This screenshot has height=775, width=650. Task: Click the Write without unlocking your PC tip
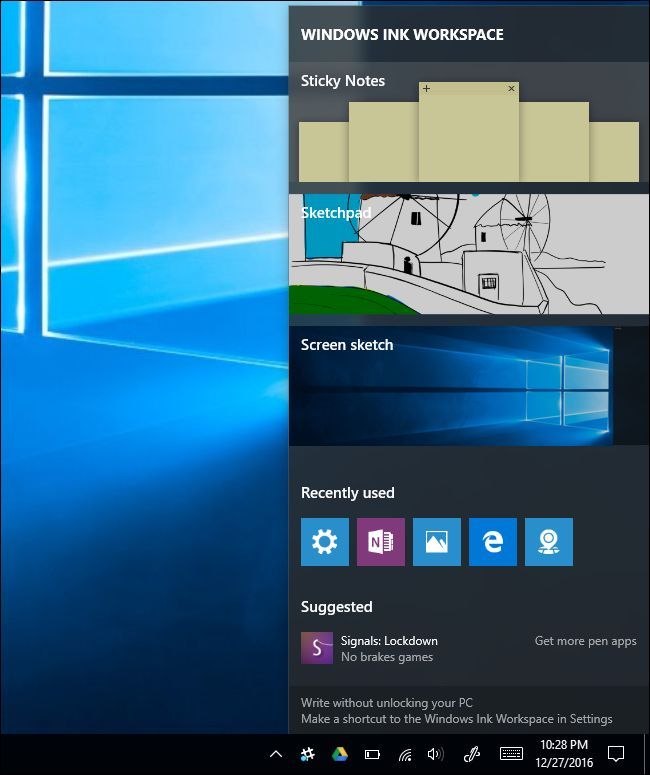click(x=387, y=702)
